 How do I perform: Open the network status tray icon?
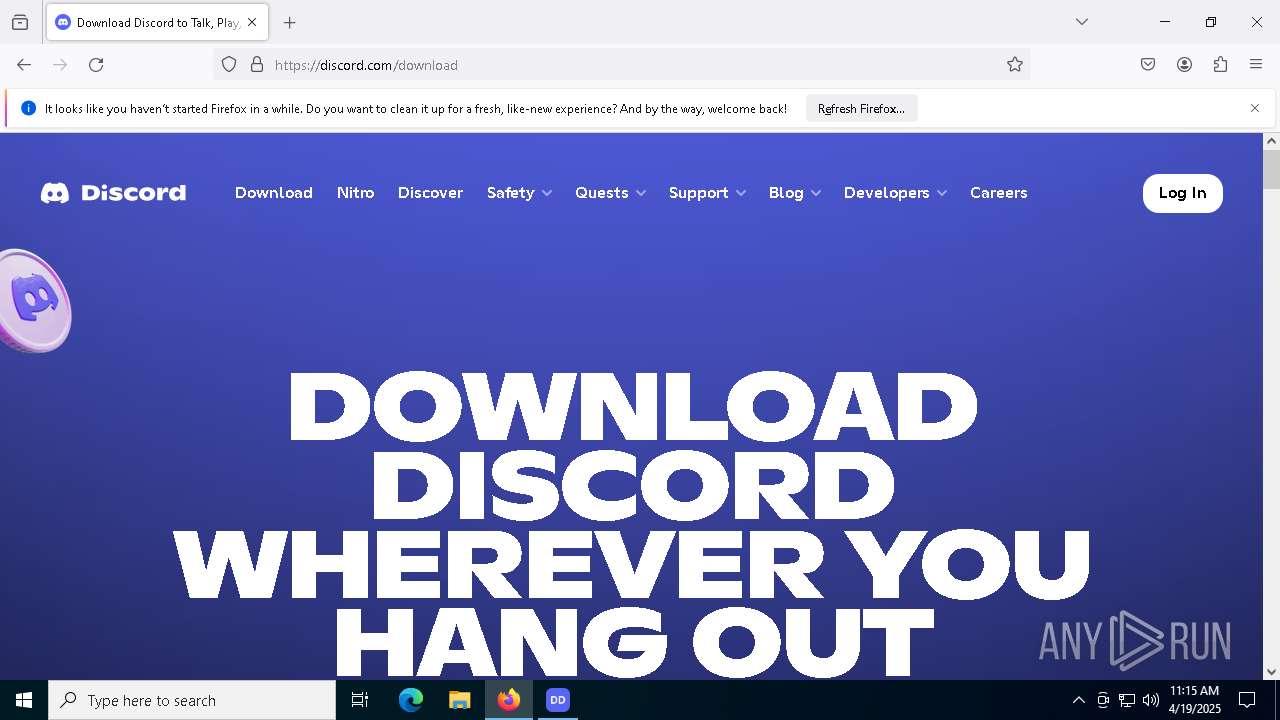click(1127, 700)
